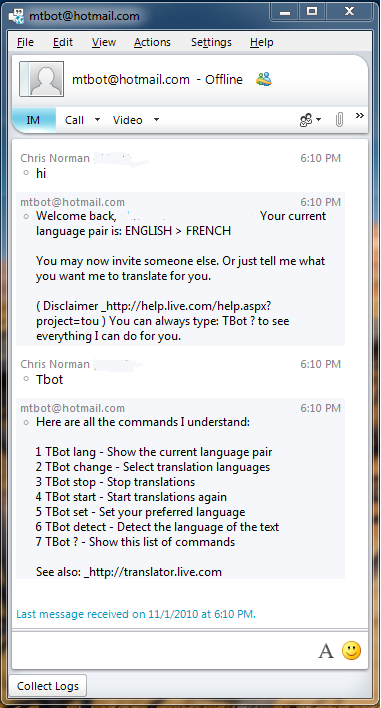Open the smiley emoticon picker
This screenshot has width=381, height=708.
tap(351, 651)
